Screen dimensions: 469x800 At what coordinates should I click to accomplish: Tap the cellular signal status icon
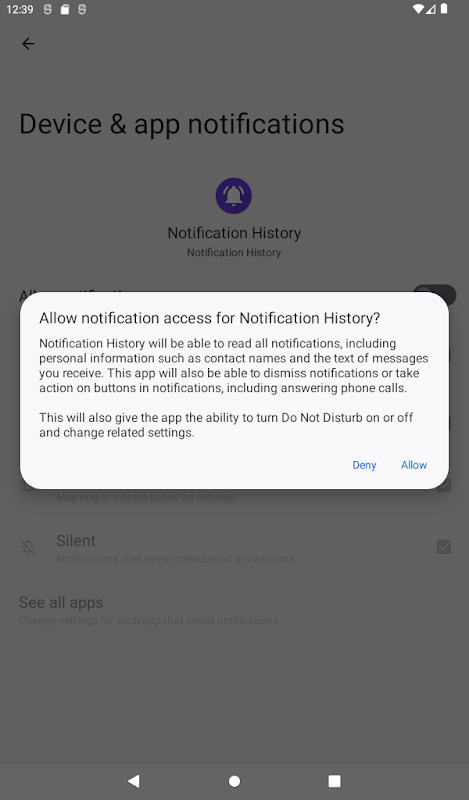[430, 9]
